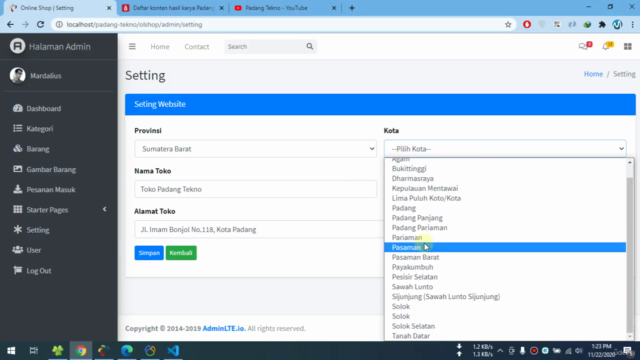Screen dimensions: 640x360
Task: Select Bukittinggi from the Kota list
Action: (505, 169)
